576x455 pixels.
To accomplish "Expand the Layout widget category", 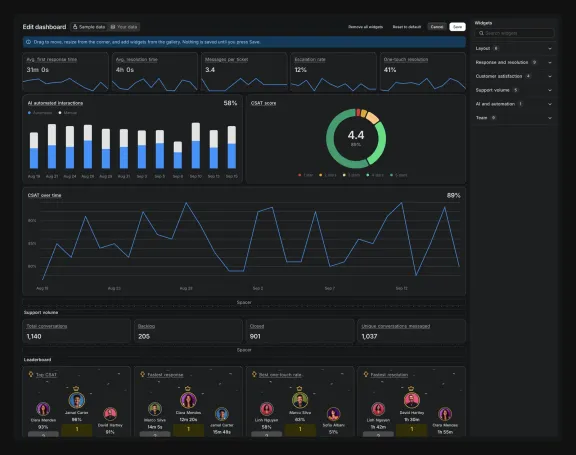I will coord(514,48).
